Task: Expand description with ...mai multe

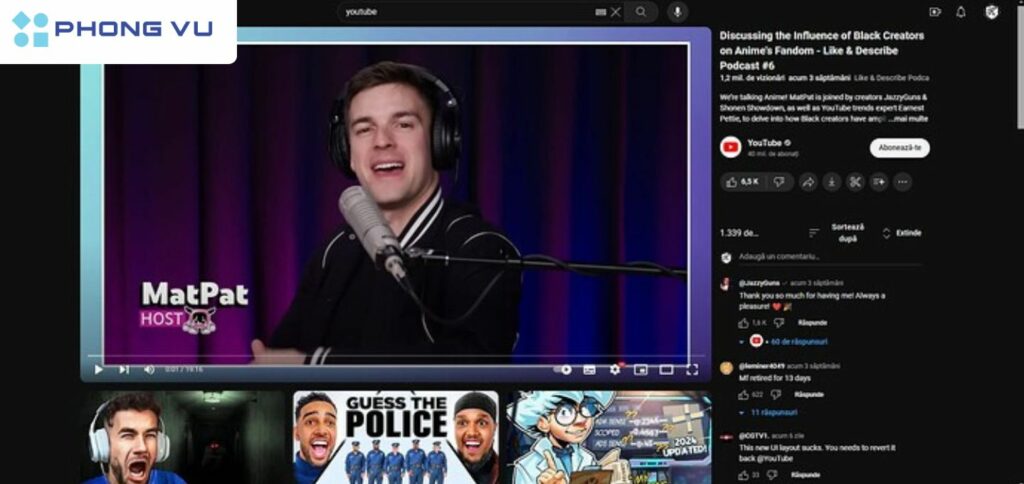Action: (908, 119)
